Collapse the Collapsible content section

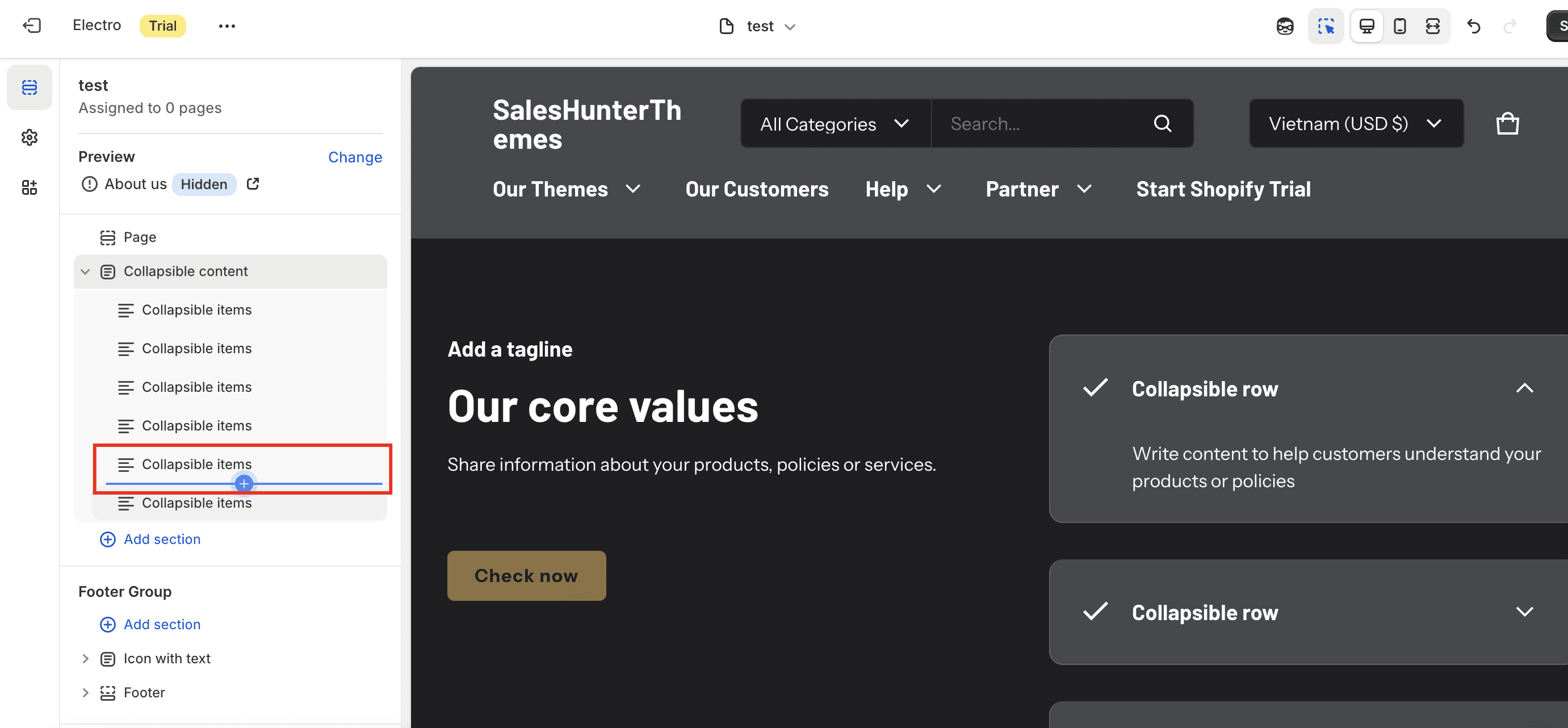(85, 271)
